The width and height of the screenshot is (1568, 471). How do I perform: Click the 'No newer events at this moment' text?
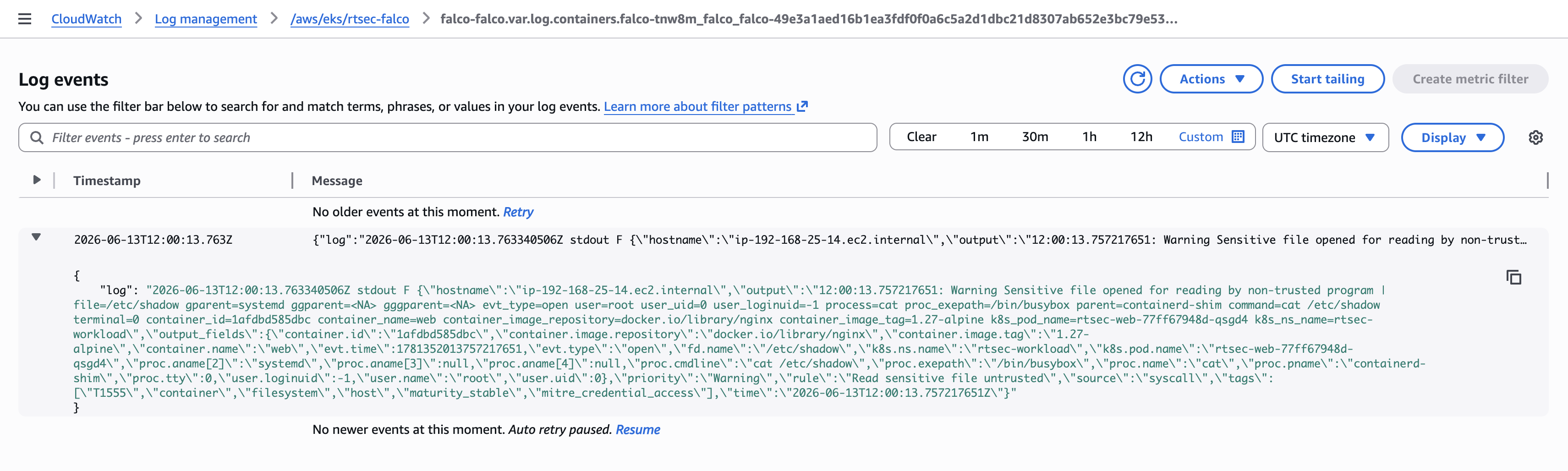click(x=408, y=430)
